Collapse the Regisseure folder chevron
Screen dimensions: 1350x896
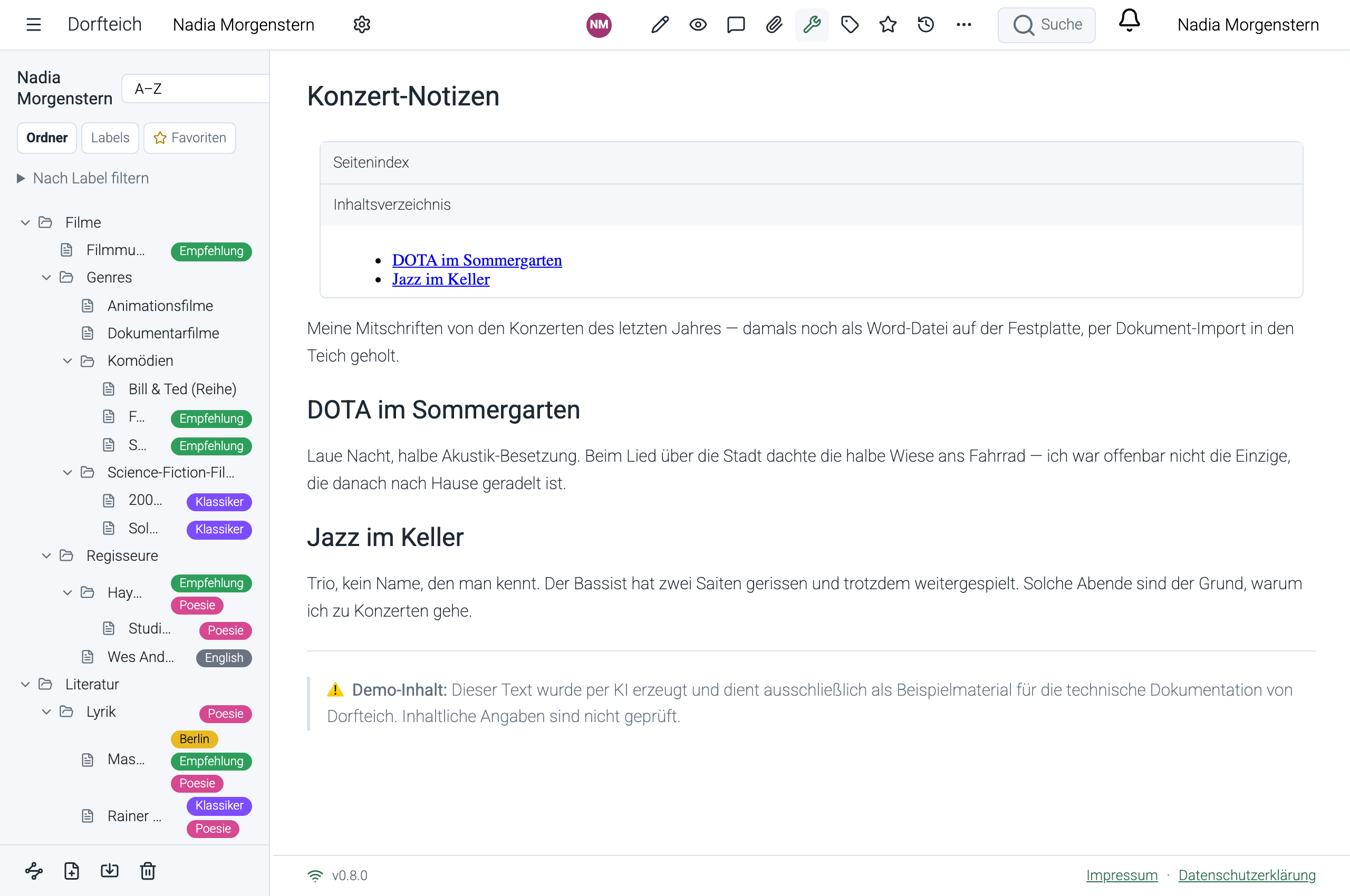[46, 556]
